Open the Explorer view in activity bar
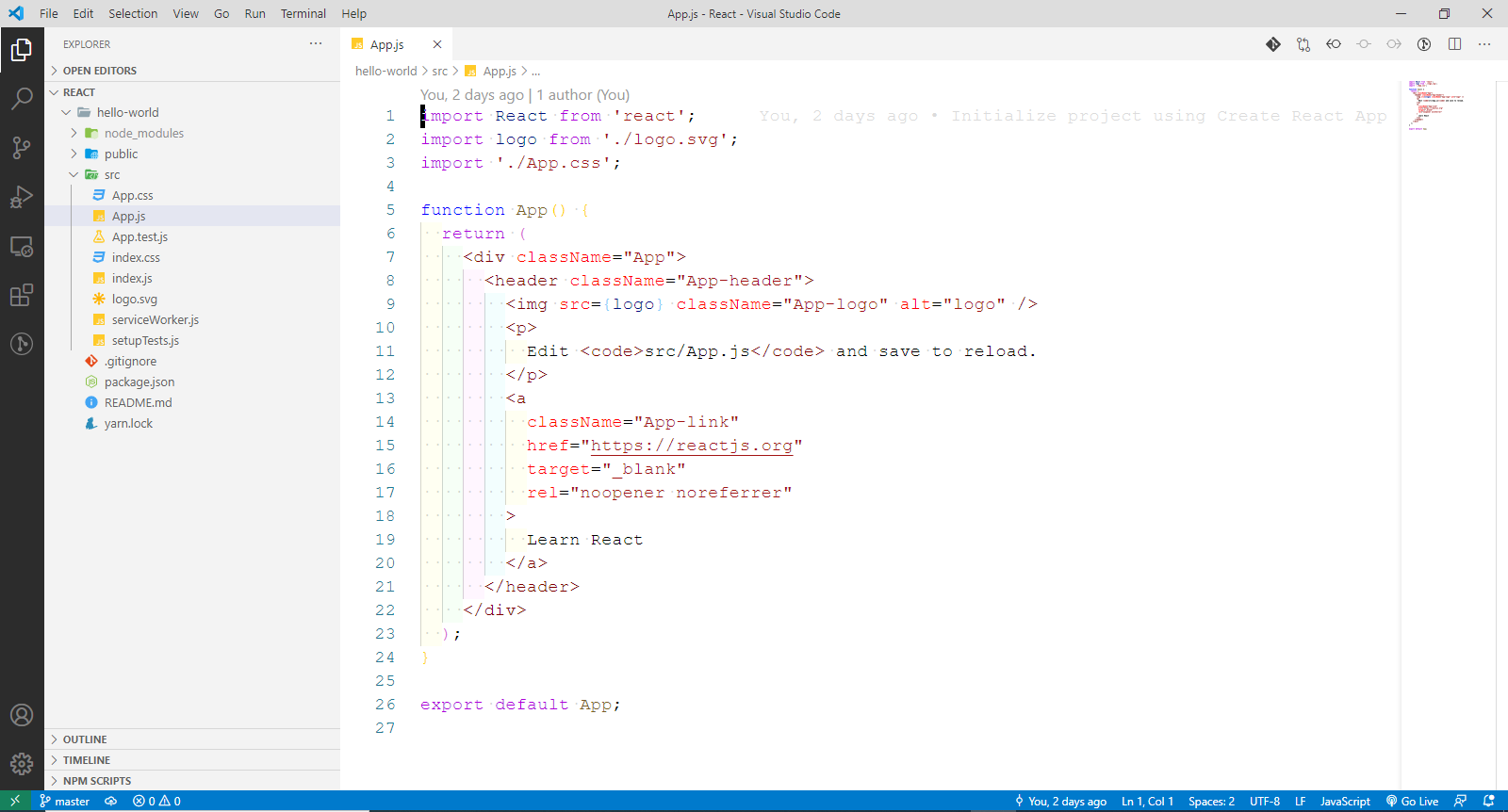 [22, 50]
